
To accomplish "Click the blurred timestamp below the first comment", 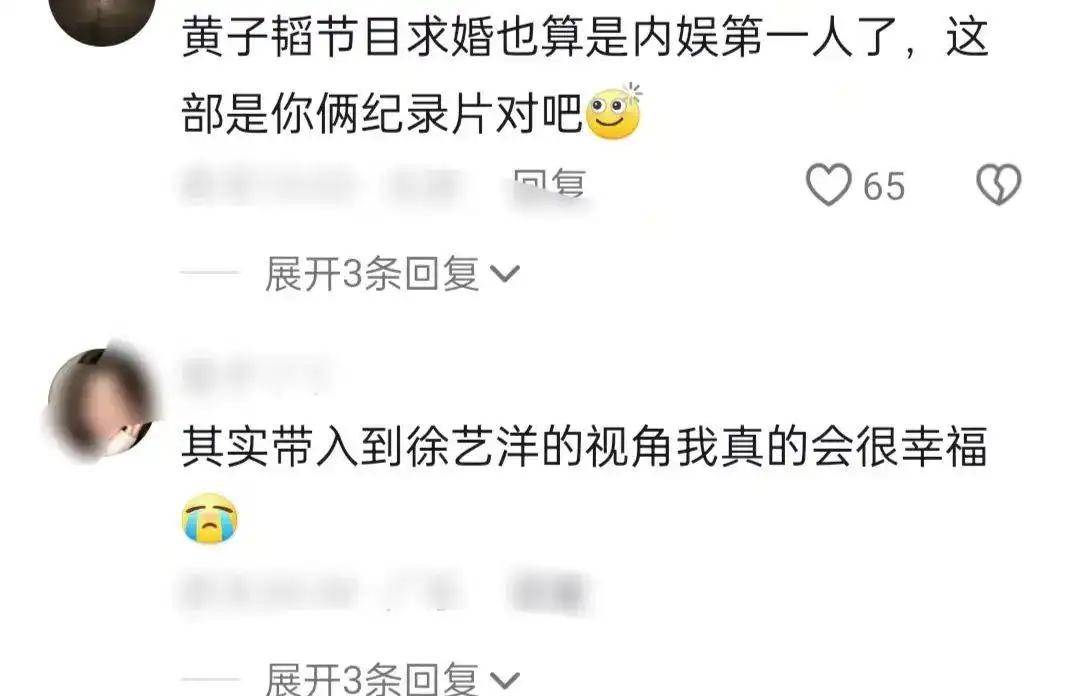I will pos(269,186).
